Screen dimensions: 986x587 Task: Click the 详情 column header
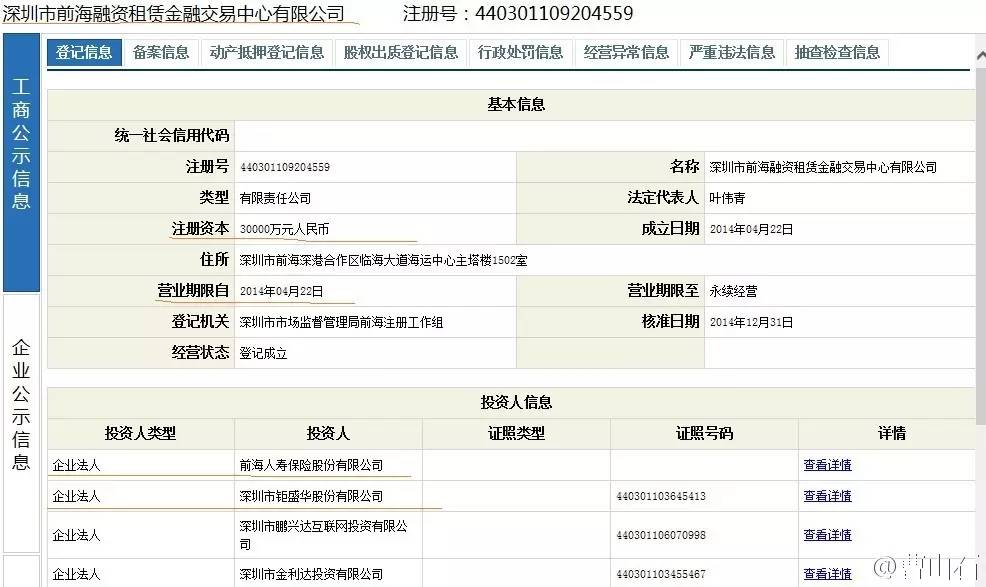pos(892,433)
